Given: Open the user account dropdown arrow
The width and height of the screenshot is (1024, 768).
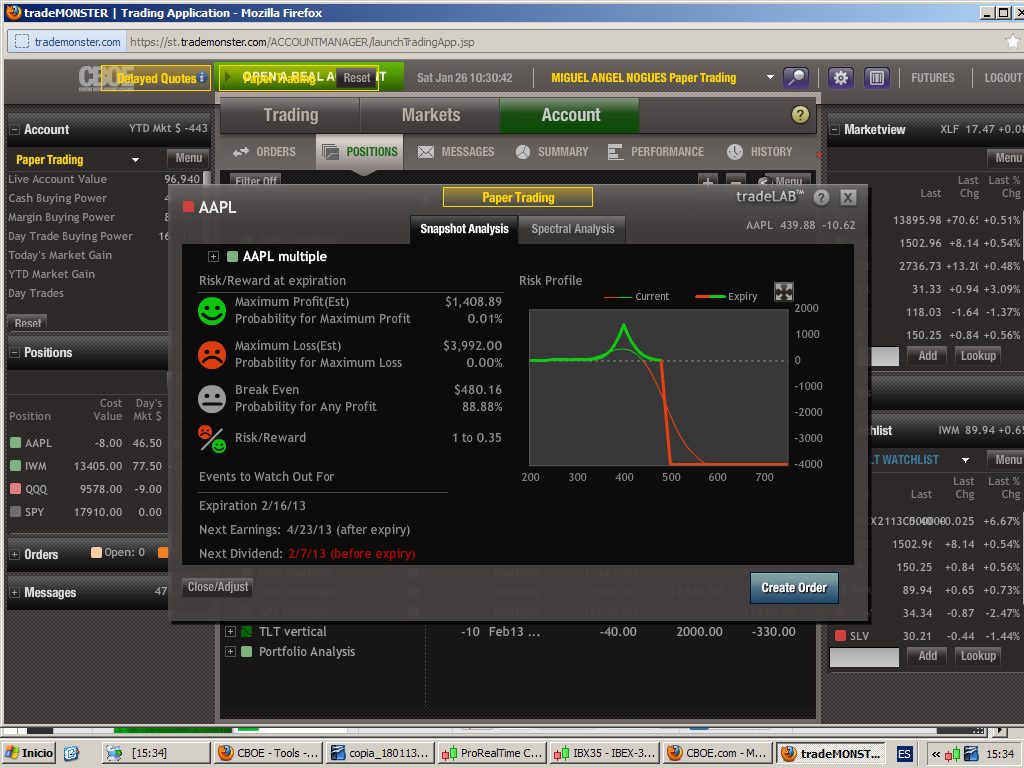Looking at the screenshot, I should click(770, 77).
